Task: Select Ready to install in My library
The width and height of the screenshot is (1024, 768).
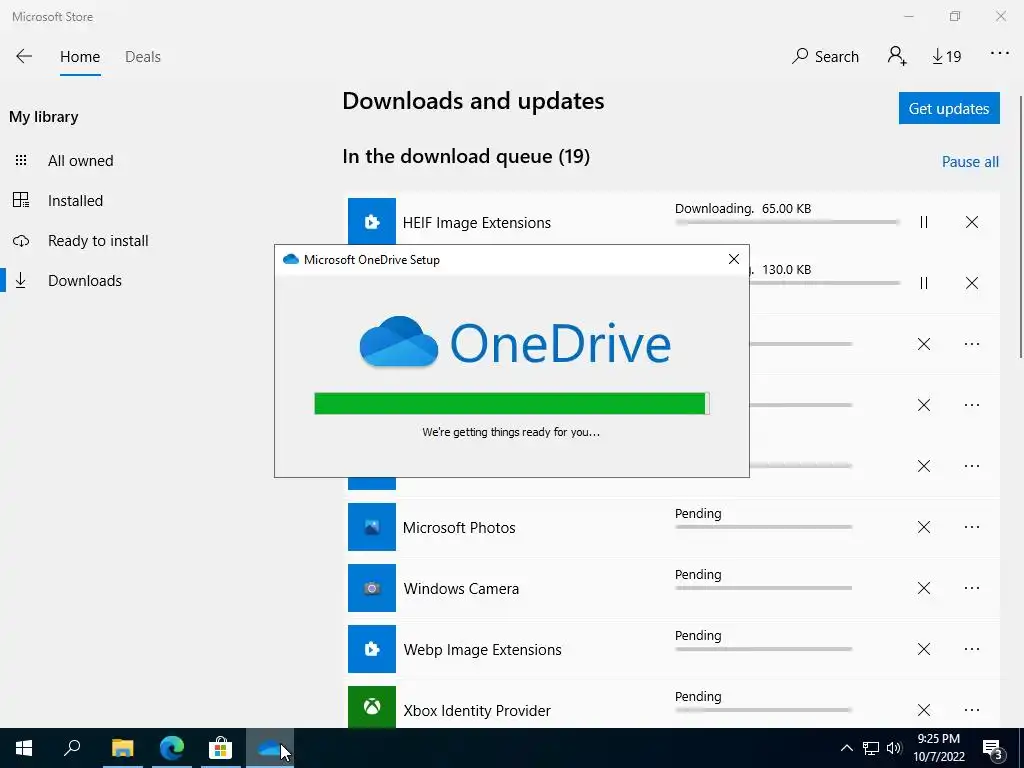Action: point(98,240)
